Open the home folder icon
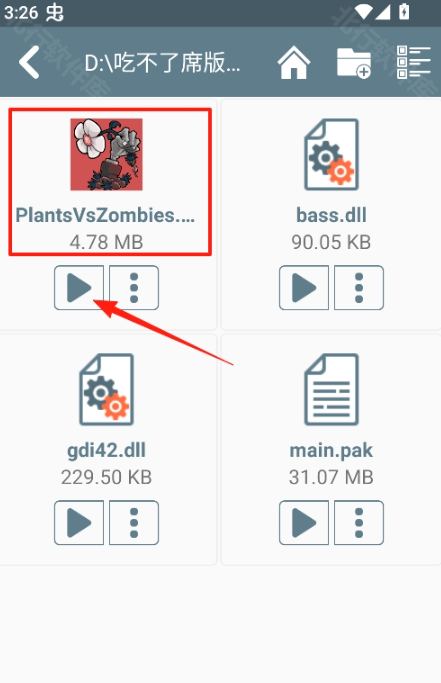This screenshot has width=441, height=683. click(x=294, y=62)
